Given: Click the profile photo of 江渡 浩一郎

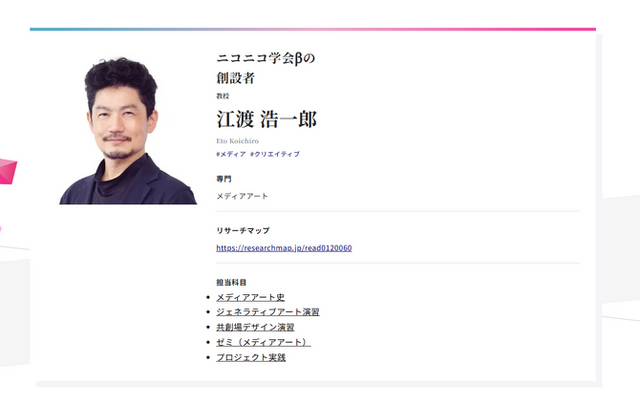Looking at the screenshot, I should [x=128, y=129].
